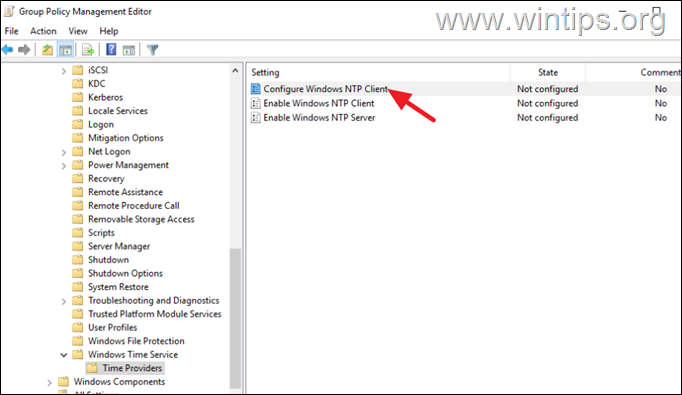682x395 pixels.
Task: Open the View menu
Action: [78, 31]
